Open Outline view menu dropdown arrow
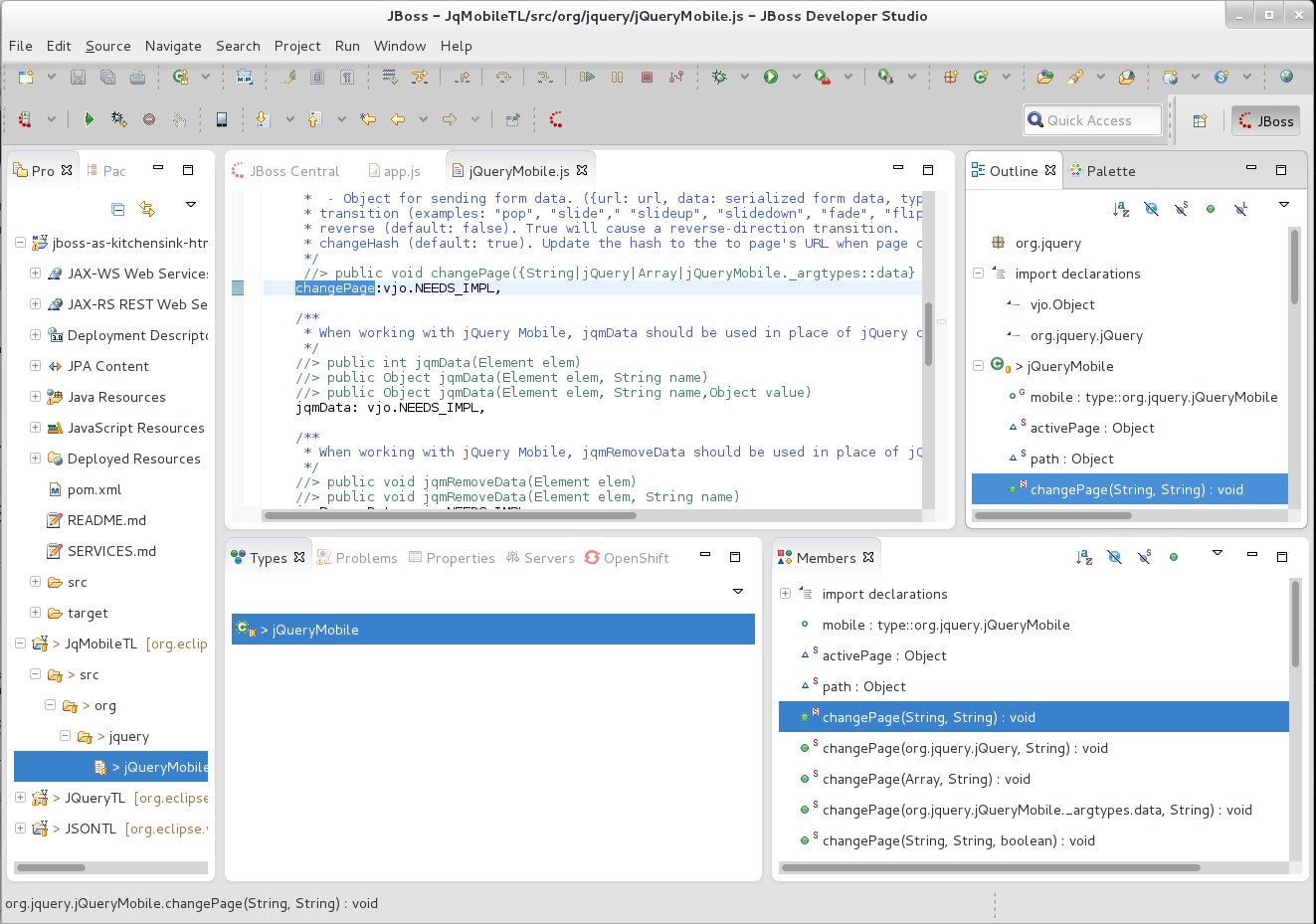Image resolution: width=1316 pixels, height=924 pixels. [x=1283, y=205]
